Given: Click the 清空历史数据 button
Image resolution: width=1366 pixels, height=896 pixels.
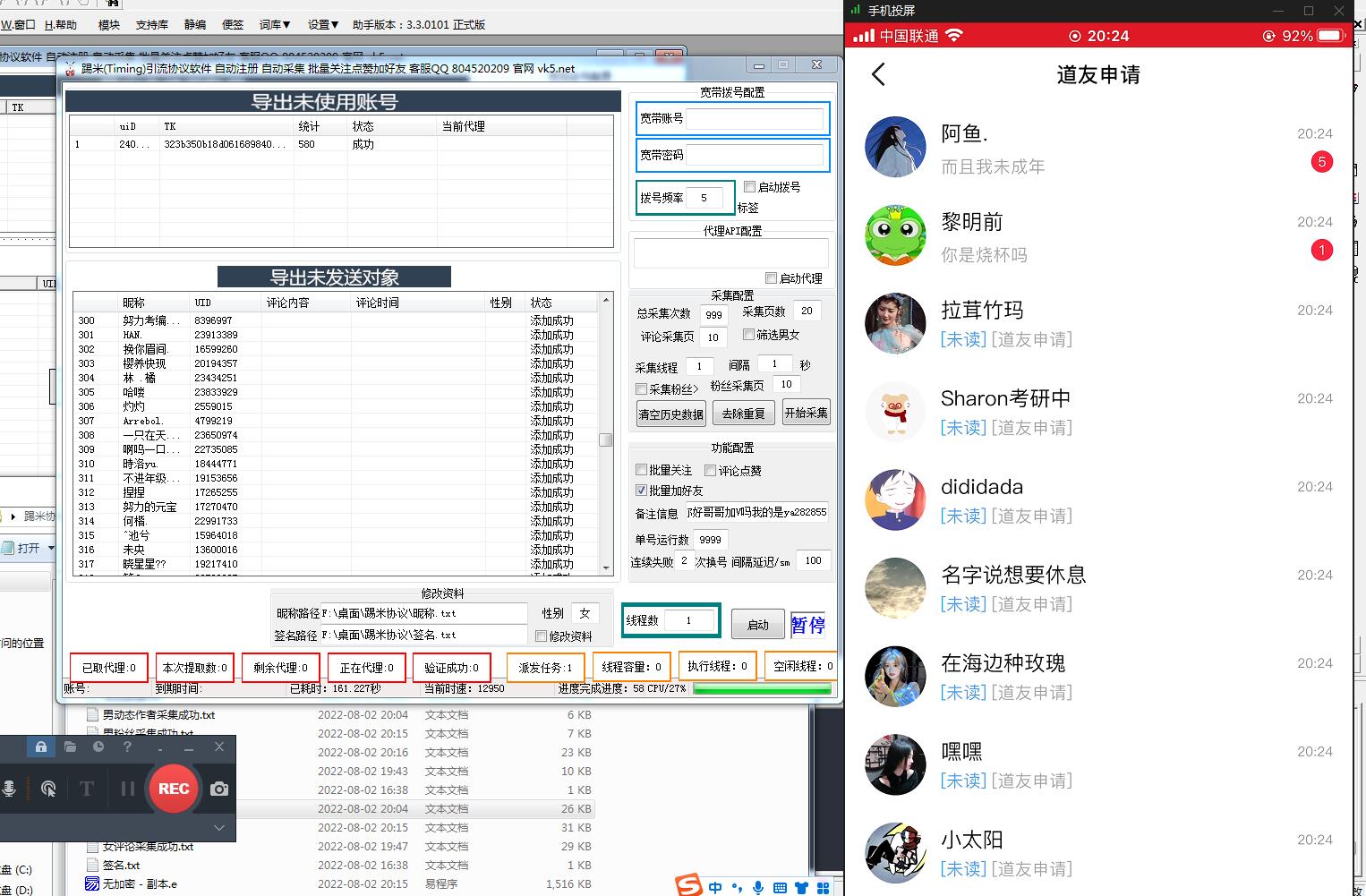Looking at the screenshot, I should click(670, 413).
